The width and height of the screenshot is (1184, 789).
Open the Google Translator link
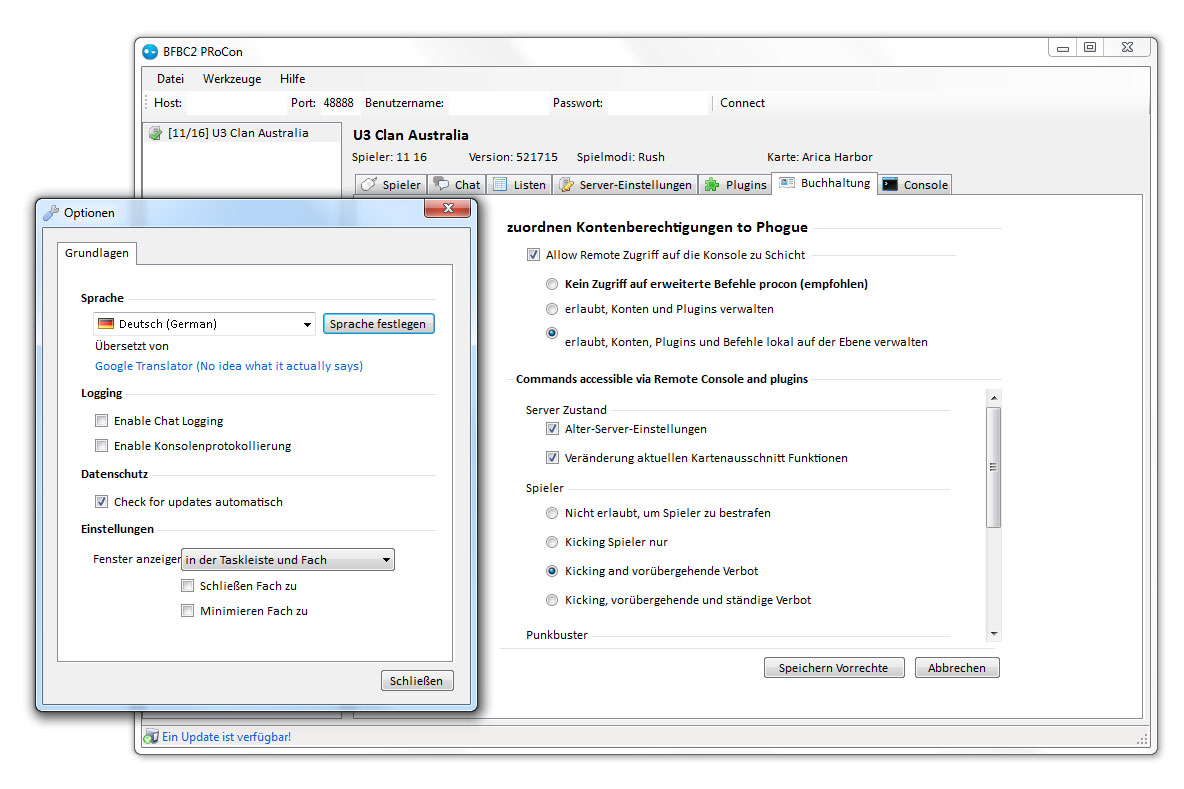pos(229,365)
